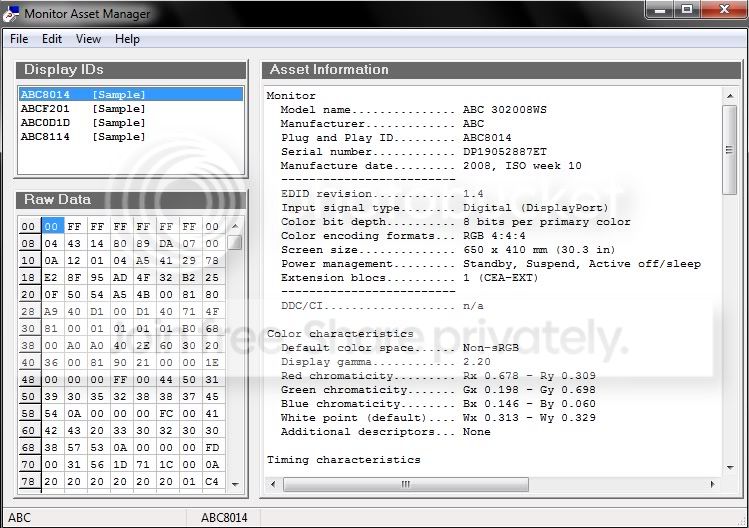Image resolution: width=749 pixels, height=528 pixels.
Task: Open the File menu
Action: click(x=19, y=39)
